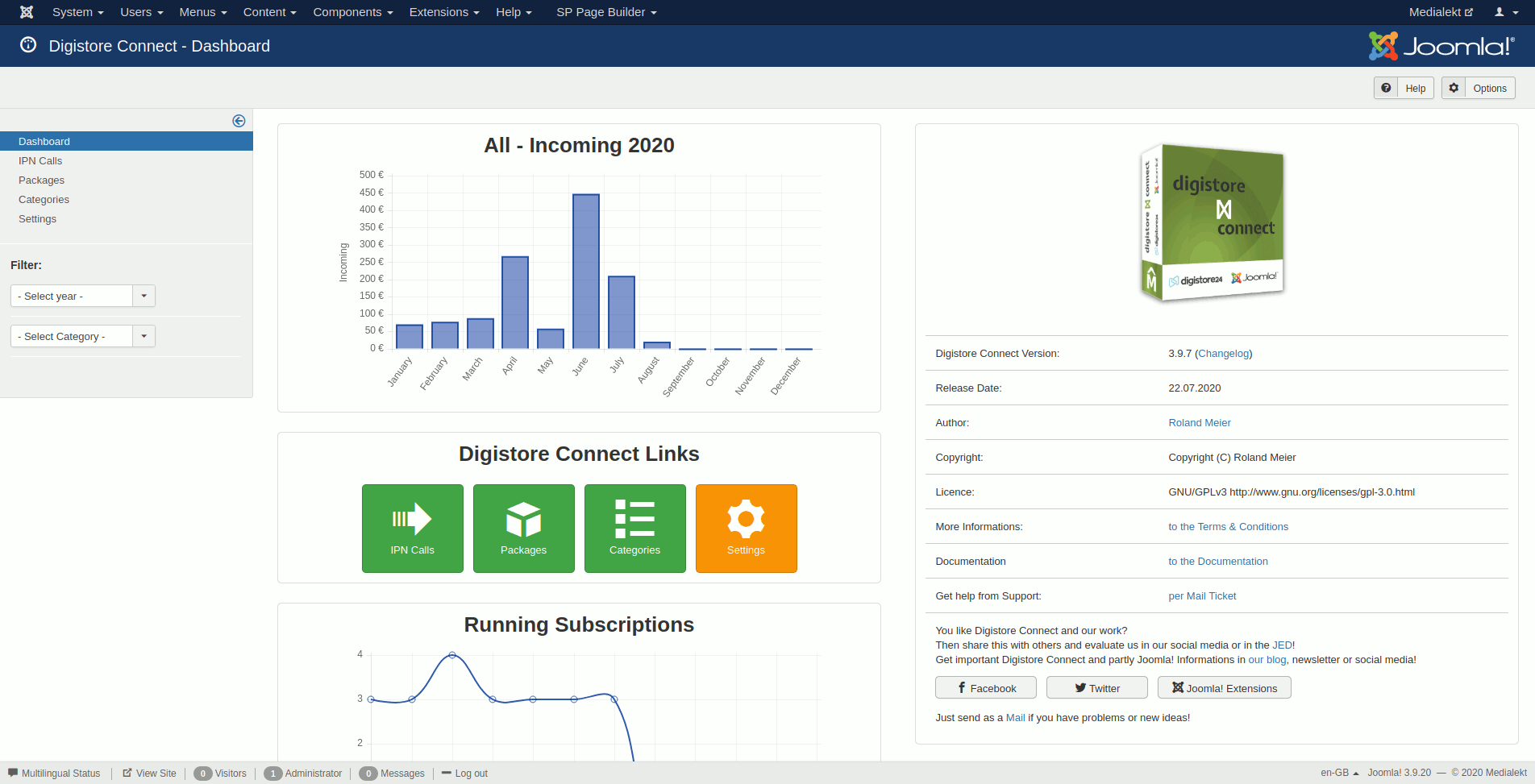Click the Digistore Connect product box image

coord(1212,223)
